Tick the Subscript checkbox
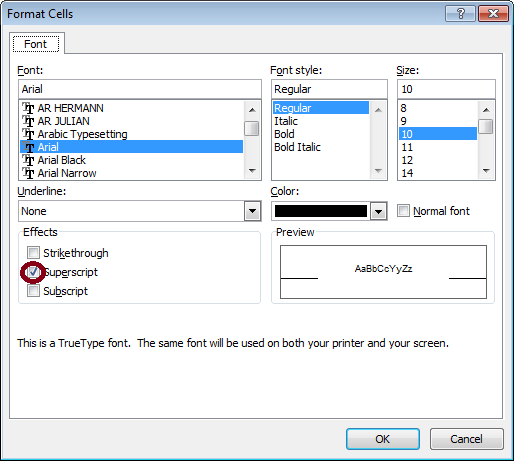 coord(33,291)
